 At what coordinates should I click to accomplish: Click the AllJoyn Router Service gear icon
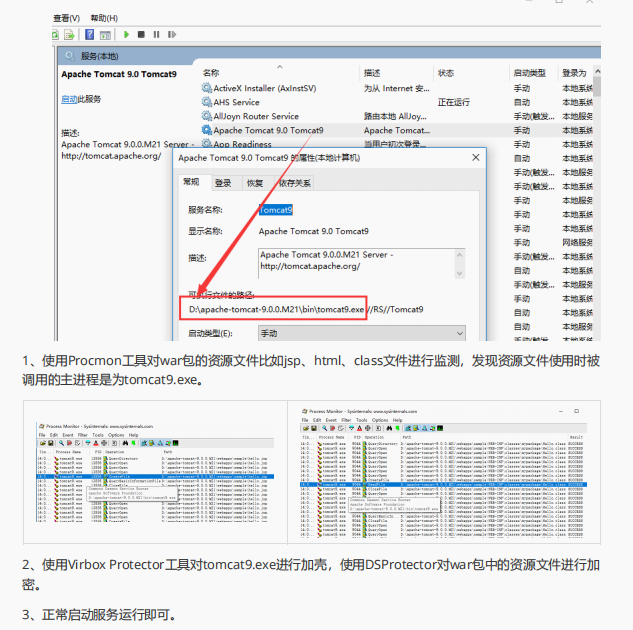click(207, 116)
